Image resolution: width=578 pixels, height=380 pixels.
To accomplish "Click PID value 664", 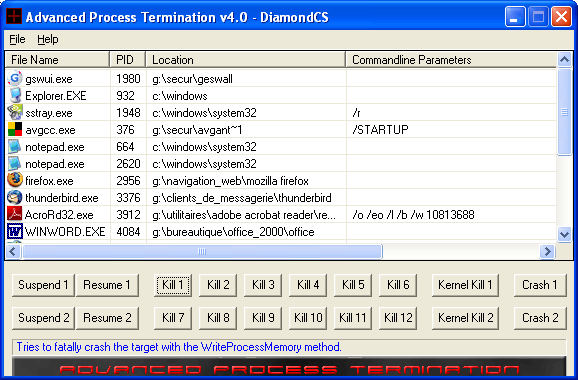I will pyautogui.click(x=125, y=147).
